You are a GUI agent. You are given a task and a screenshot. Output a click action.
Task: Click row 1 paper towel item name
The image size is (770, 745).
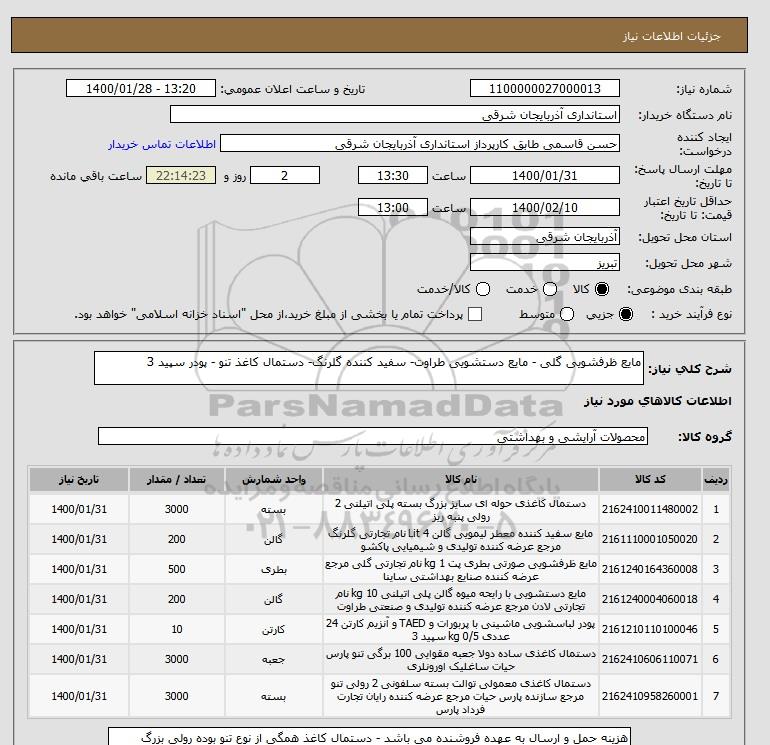click(x=461, y=510)
